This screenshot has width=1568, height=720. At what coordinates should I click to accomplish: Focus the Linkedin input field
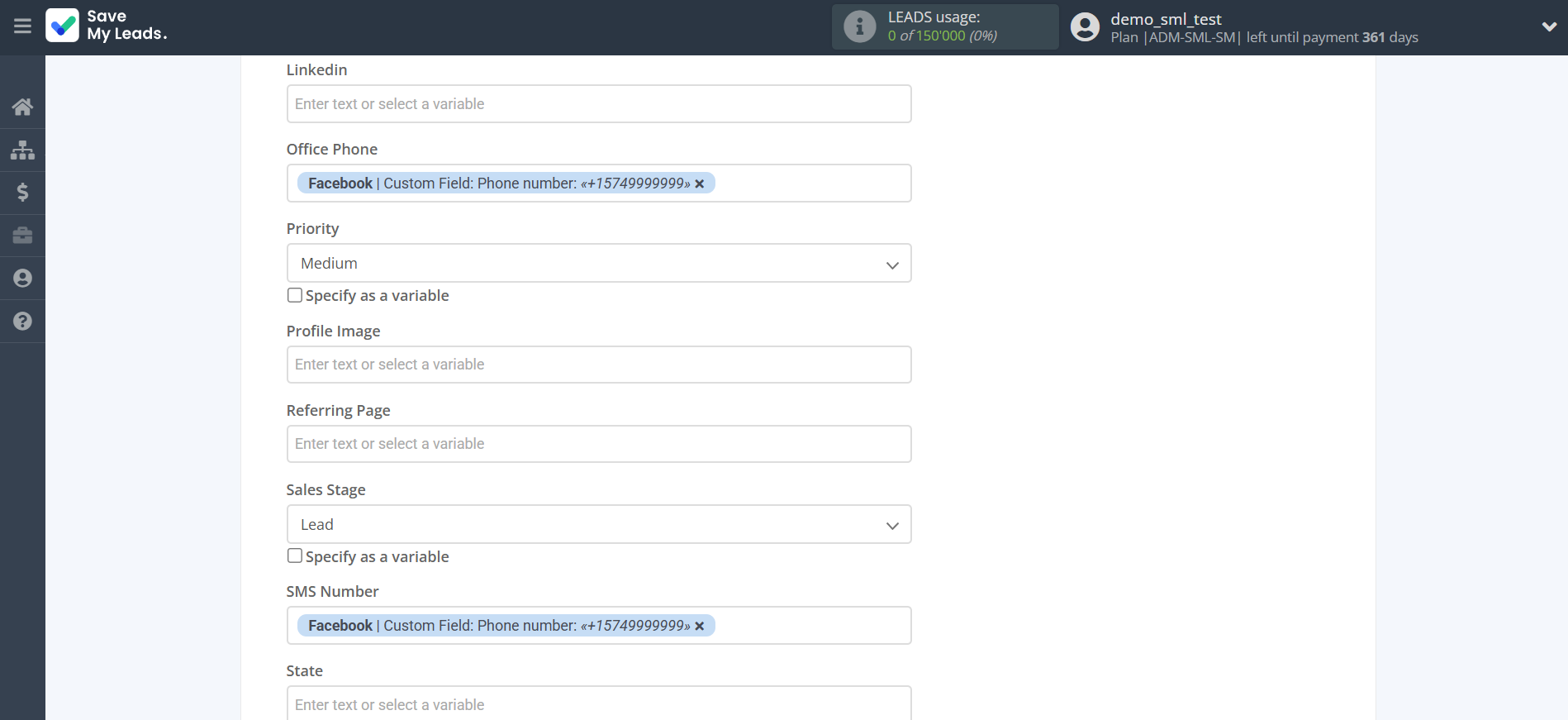pyautogui.click(x=598, y=104)
